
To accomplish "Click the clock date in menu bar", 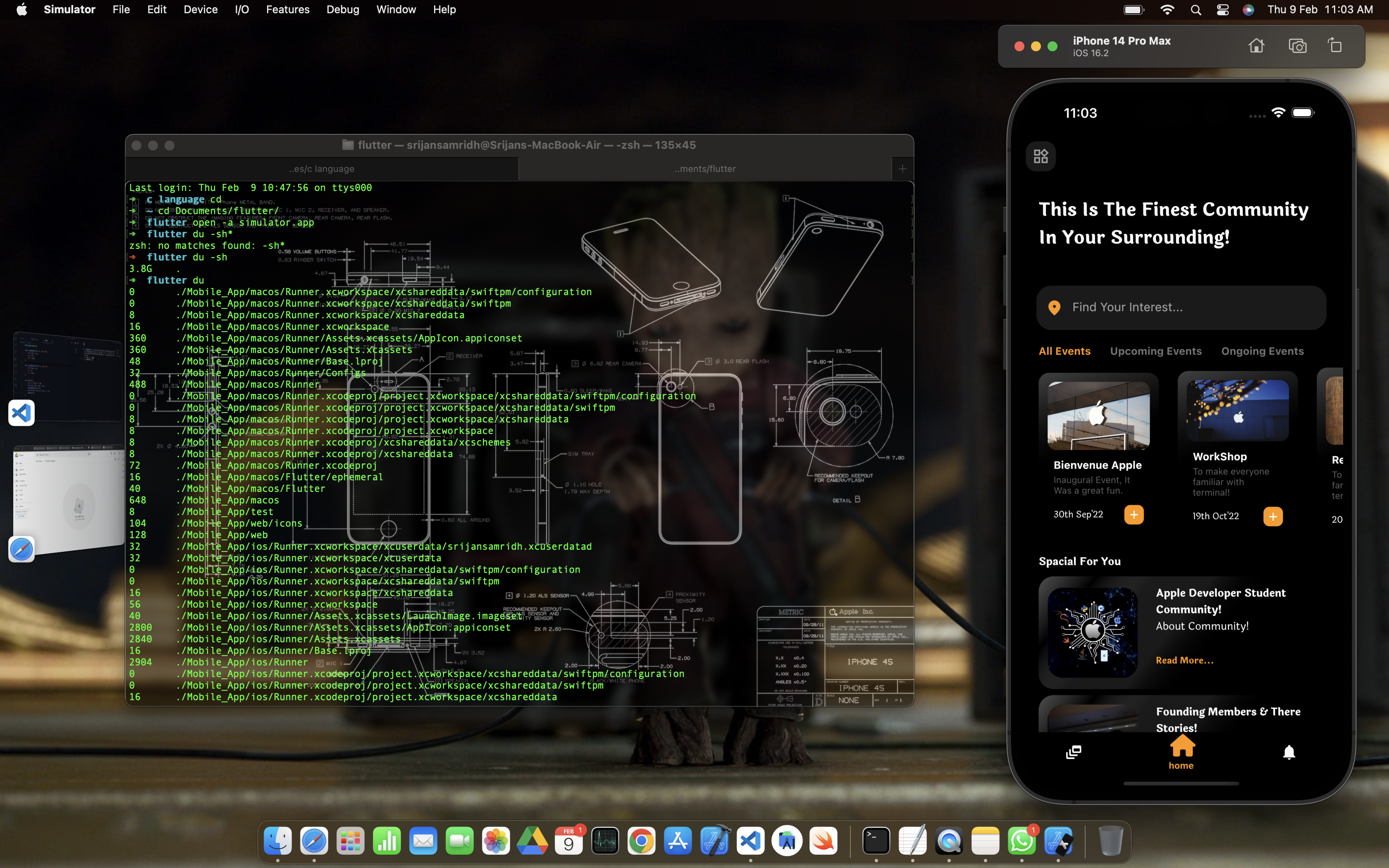I will click(1320, 10).
